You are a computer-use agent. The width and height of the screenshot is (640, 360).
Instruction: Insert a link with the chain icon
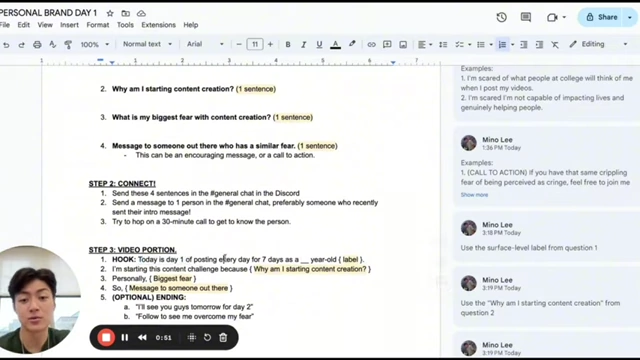tap(371, 44)
